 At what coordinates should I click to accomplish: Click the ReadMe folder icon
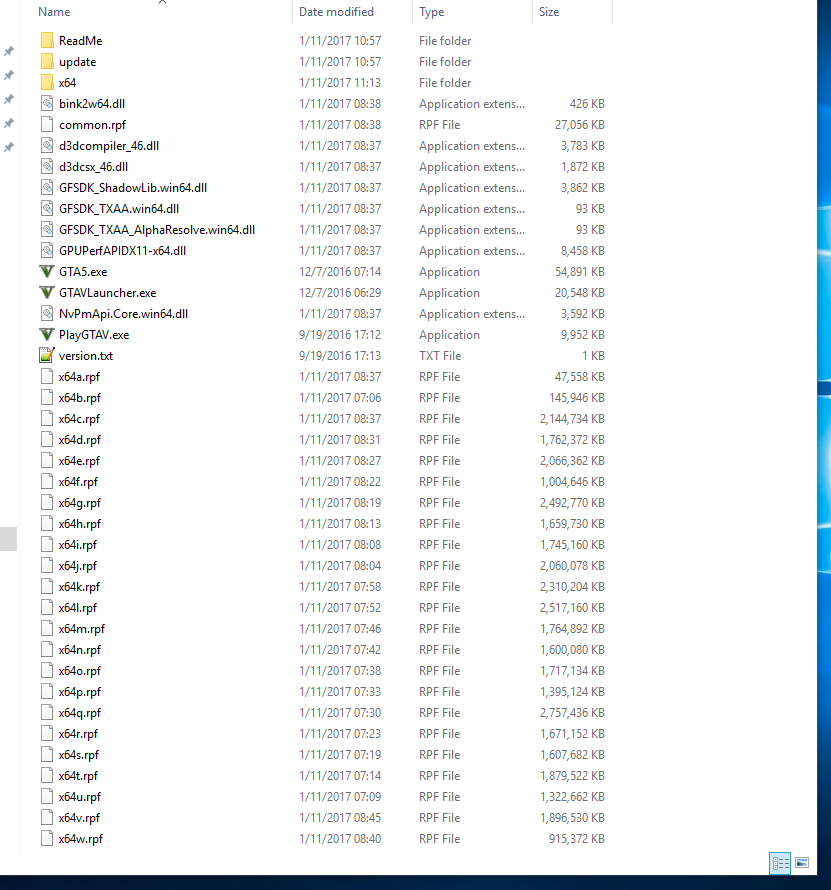pos(47,41)
